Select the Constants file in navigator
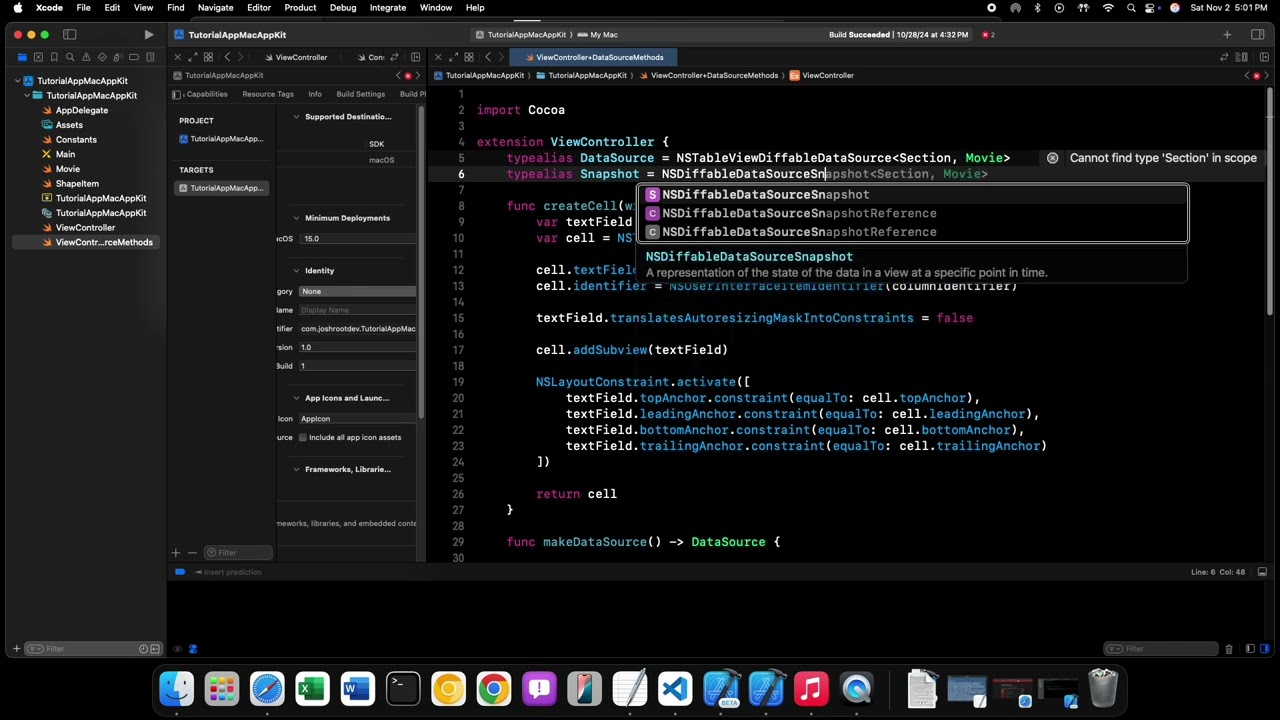The height and width of the screenshot is (720, 1280). tap(76, 140)
